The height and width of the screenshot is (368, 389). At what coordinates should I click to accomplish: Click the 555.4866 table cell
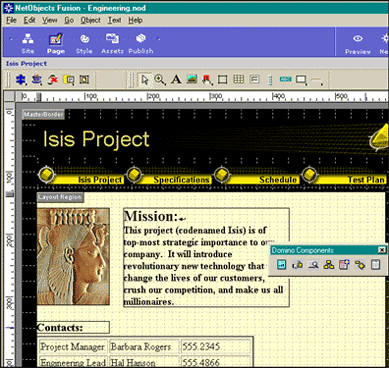(216, 362)
